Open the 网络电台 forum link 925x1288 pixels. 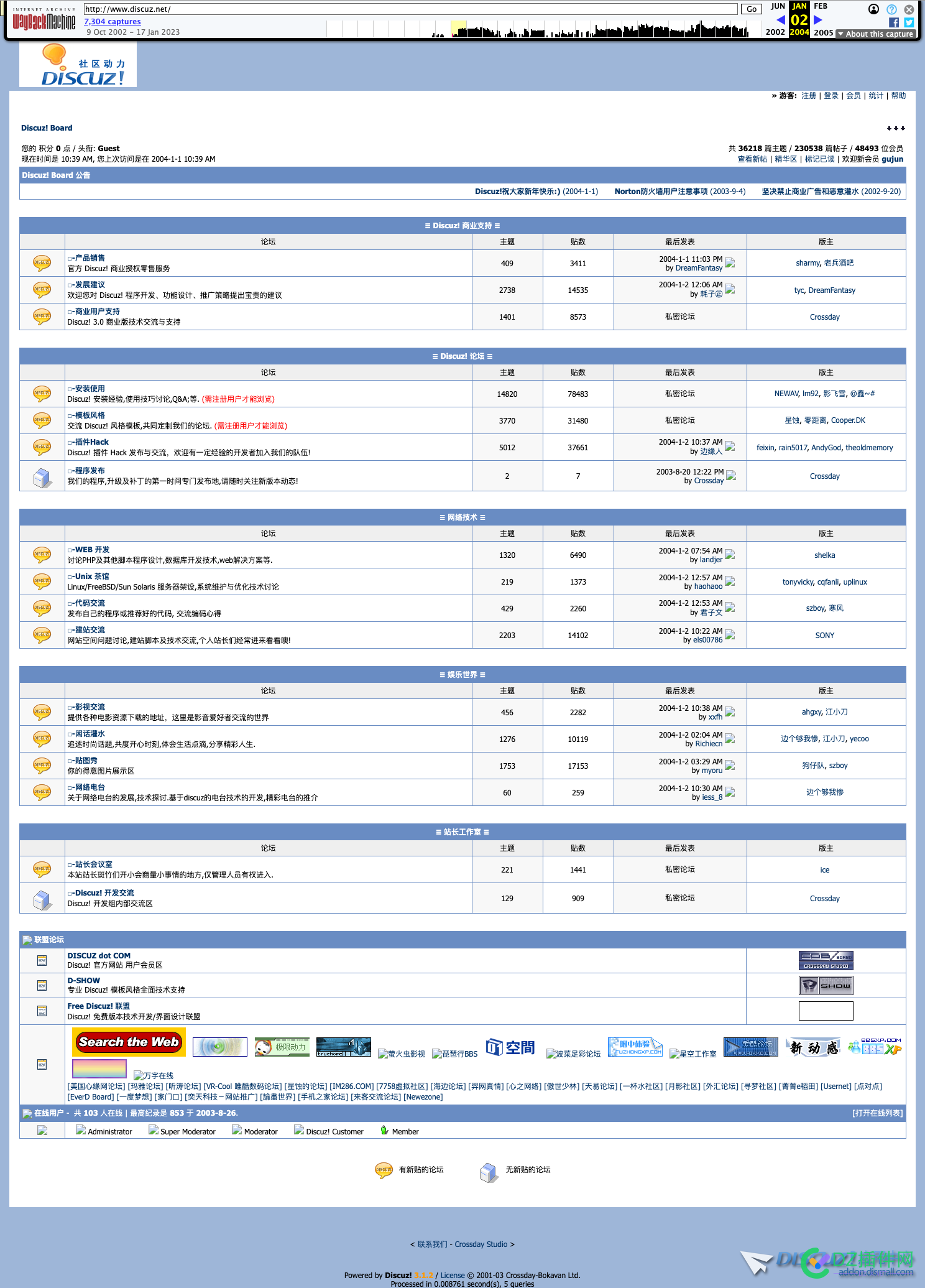(90, 787)
